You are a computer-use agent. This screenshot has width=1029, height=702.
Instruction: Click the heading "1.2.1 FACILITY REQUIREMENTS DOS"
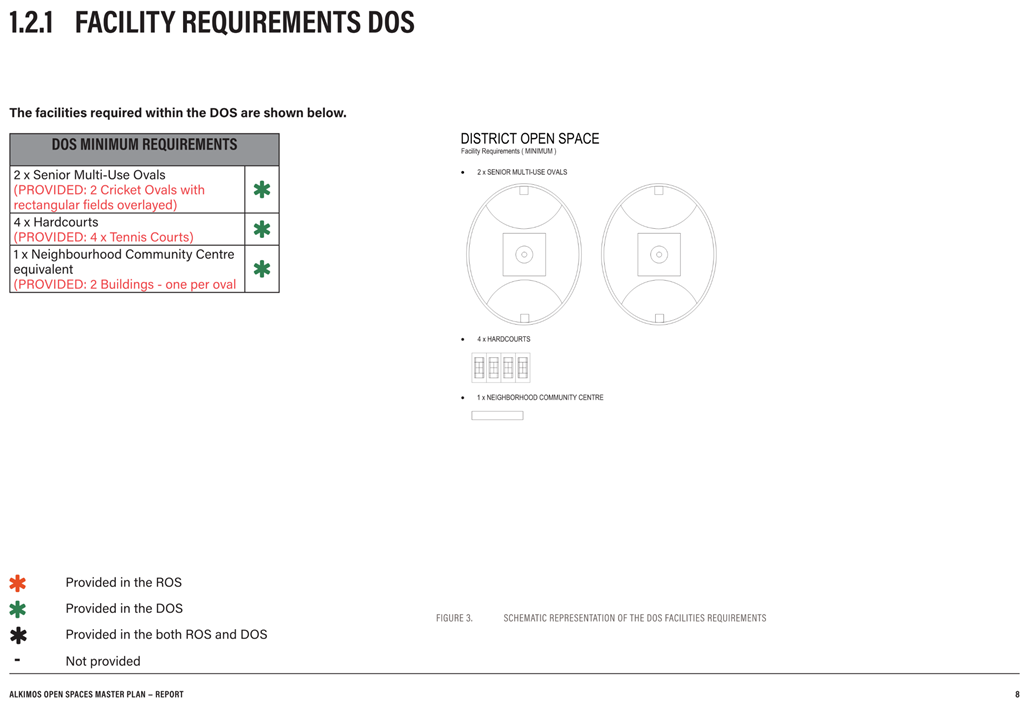(212, 22)
